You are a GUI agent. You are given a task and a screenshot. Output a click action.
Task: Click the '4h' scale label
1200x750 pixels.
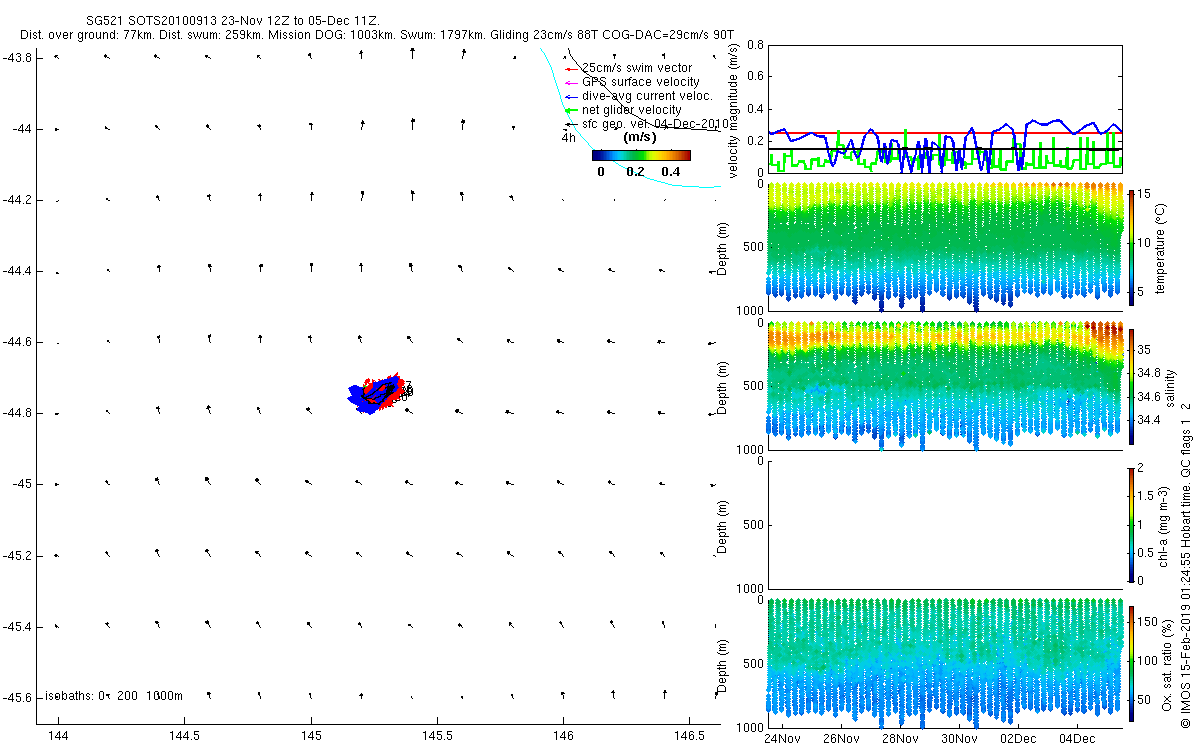(568, 138)
